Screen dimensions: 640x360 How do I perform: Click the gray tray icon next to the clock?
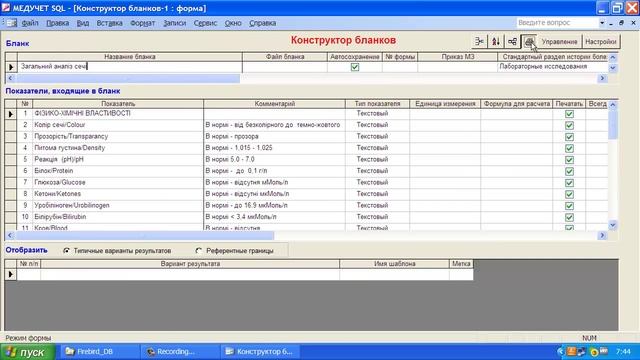(604, 351)
